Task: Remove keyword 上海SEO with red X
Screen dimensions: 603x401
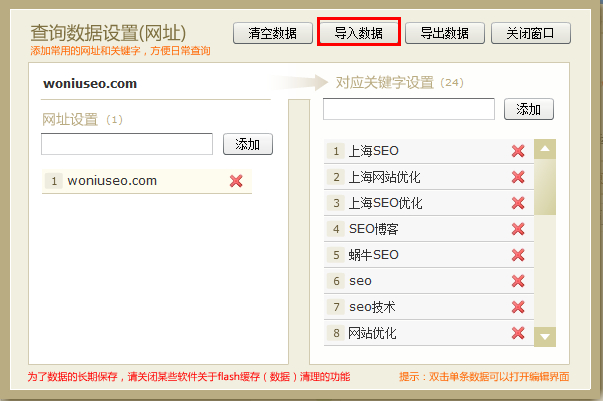Action: 518,151
